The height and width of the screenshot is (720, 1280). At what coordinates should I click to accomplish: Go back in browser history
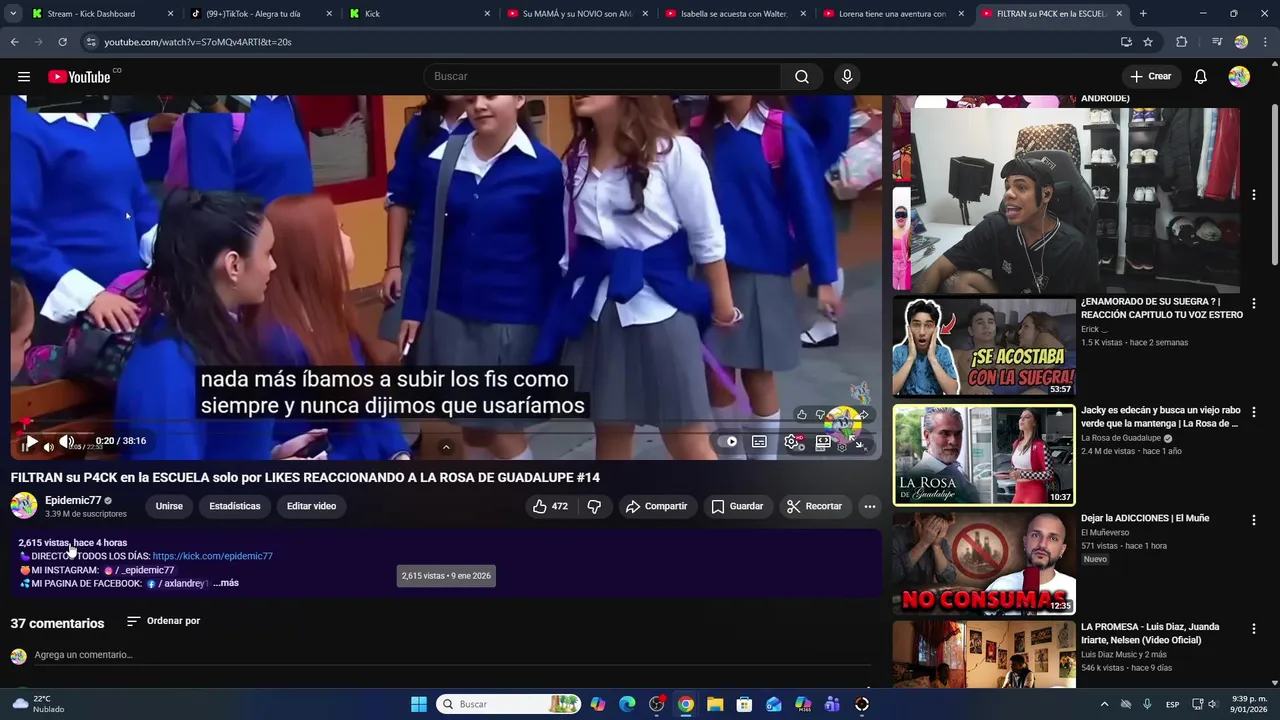coord(14,42)
